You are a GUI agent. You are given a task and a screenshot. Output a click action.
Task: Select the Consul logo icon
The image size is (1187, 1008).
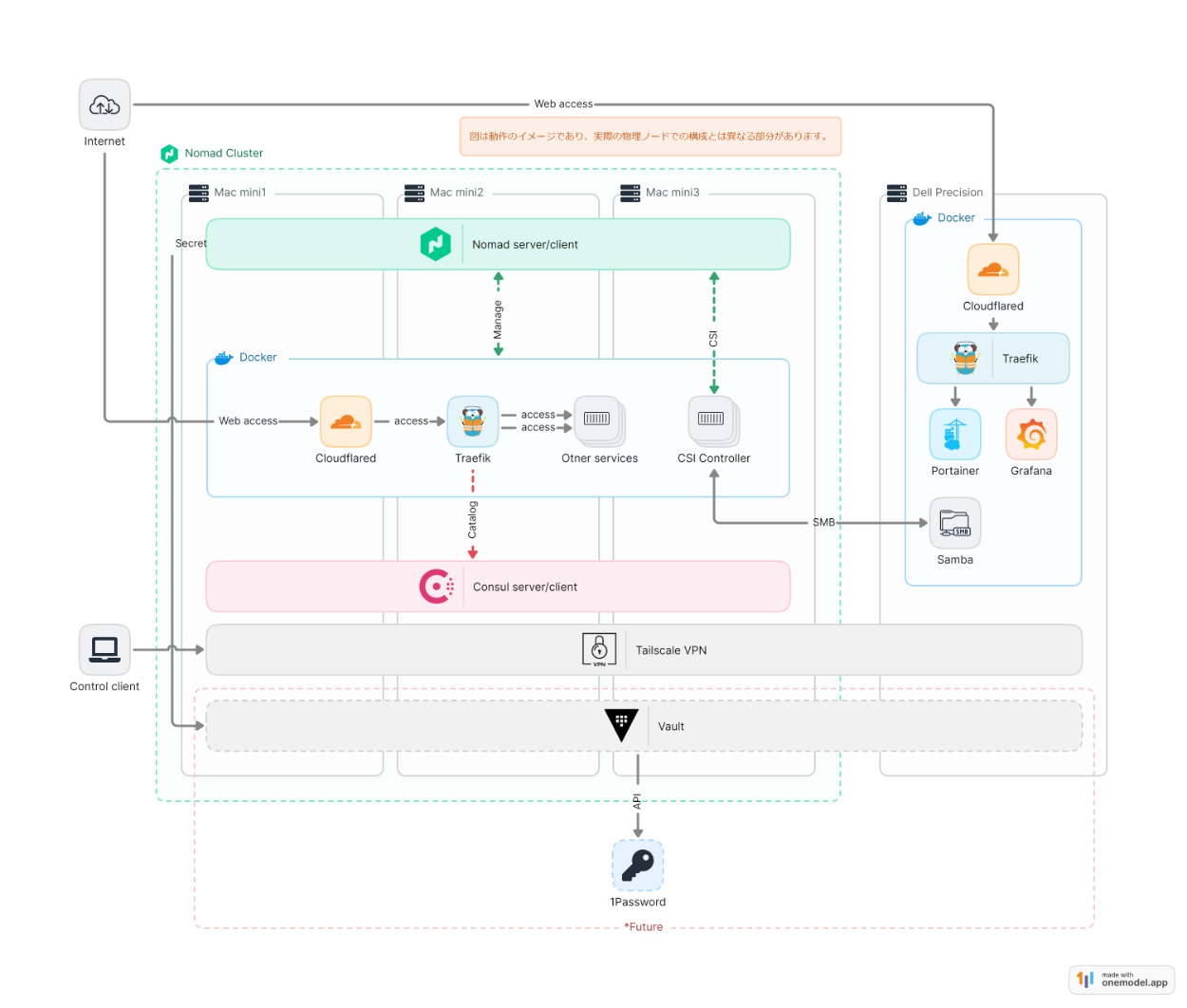tap(437, 587)
